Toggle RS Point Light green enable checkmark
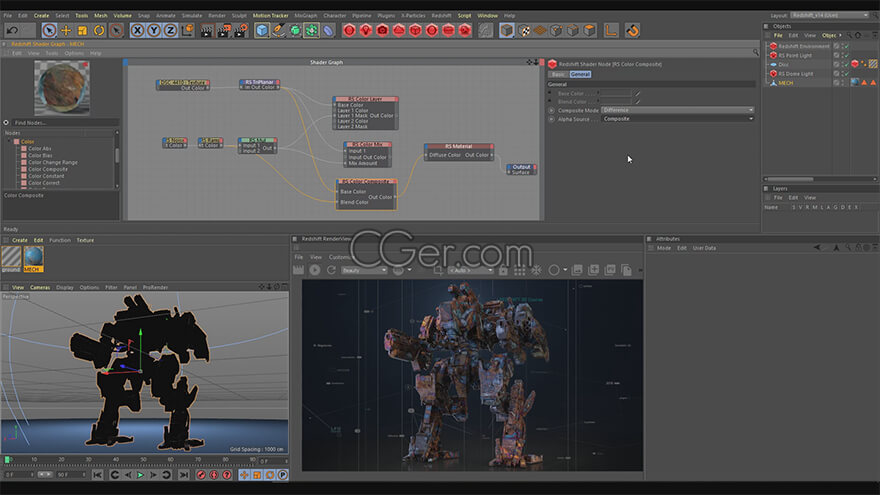Image resolution: width=880 pixels, height=495 pixels. coord(846,56)
